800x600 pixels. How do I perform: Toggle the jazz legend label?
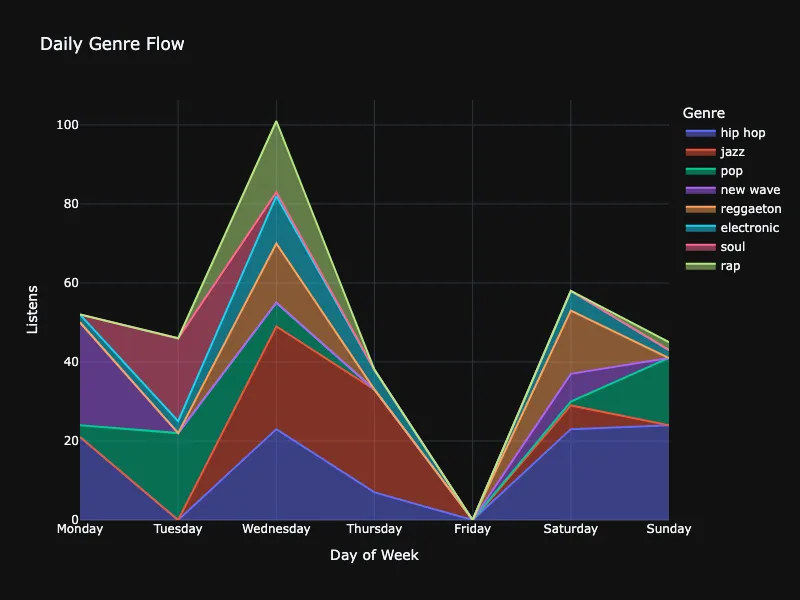tap(732, 152)
